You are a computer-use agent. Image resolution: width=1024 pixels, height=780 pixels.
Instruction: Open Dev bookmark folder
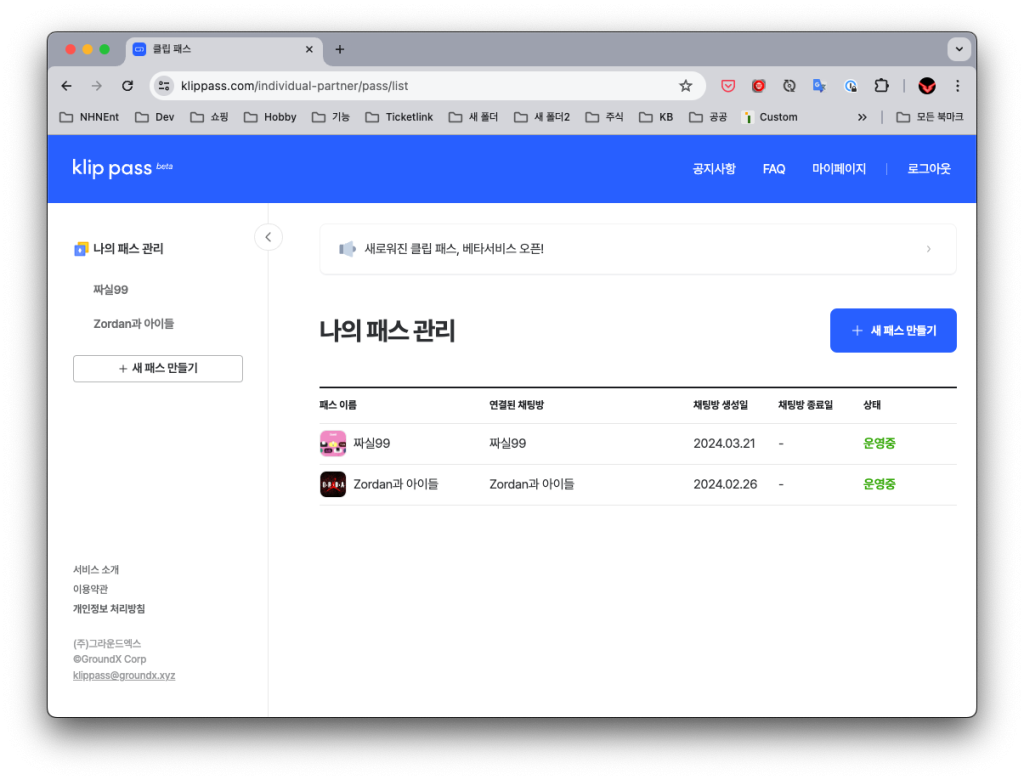pos(155,117)
